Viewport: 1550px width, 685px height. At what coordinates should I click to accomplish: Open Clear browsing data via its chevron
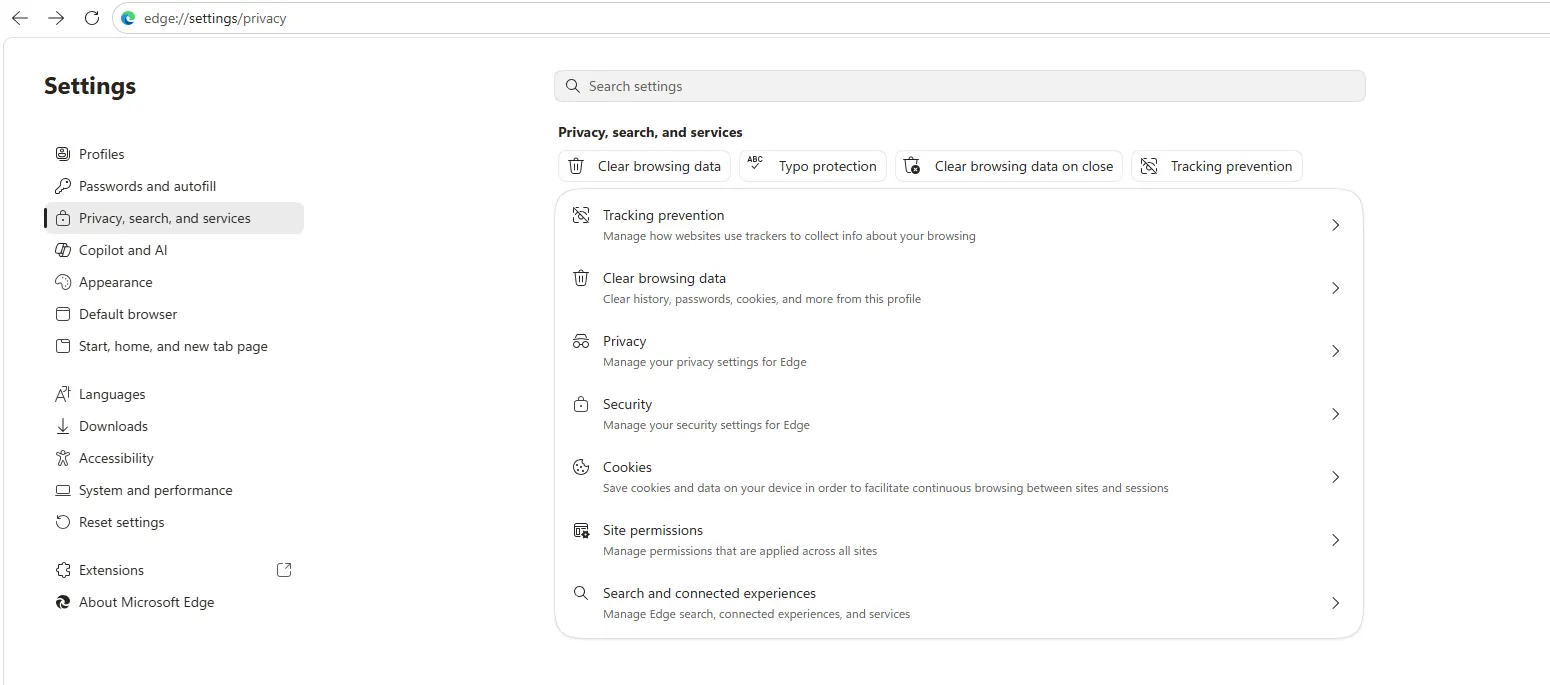(1335, 288)
